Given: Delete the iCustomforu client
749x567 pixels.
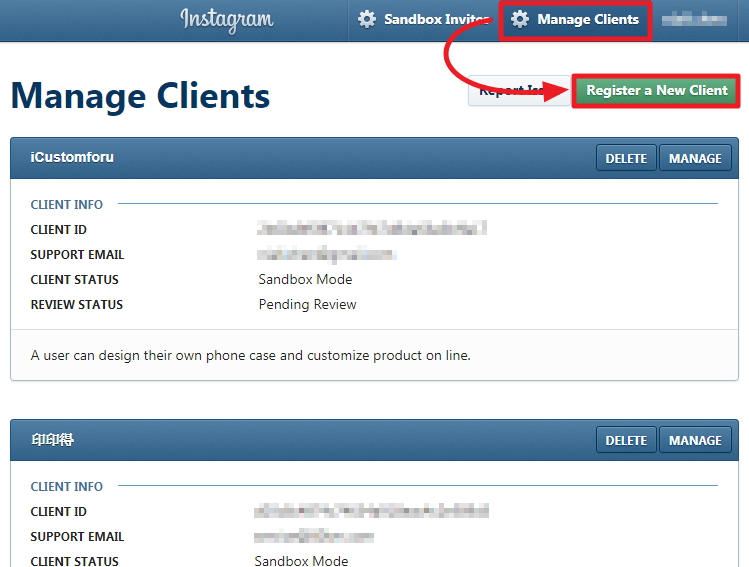Looking at the screenshot, I should coord(626,158).
